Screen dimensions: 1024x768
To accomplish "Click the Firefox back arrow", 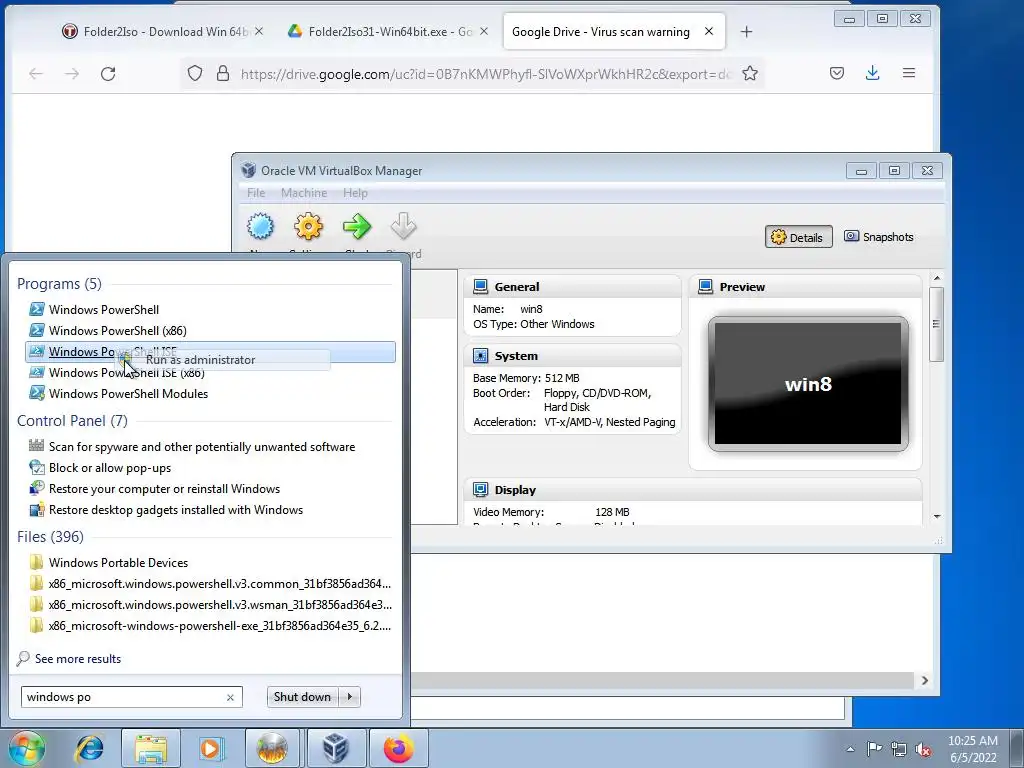I will [x=36, y=73].
